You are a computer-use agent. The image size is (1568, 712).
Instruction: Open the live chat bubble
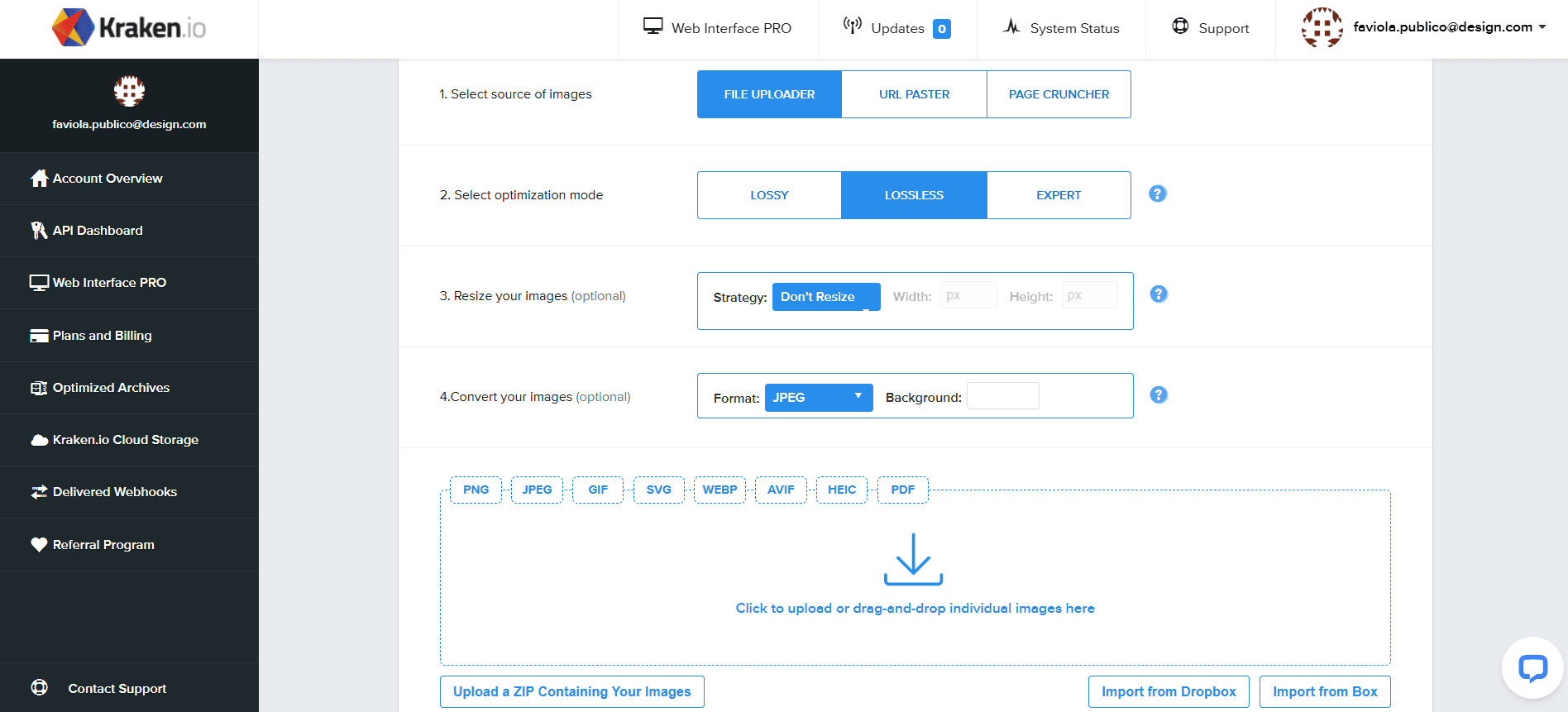pos(1532,667)
